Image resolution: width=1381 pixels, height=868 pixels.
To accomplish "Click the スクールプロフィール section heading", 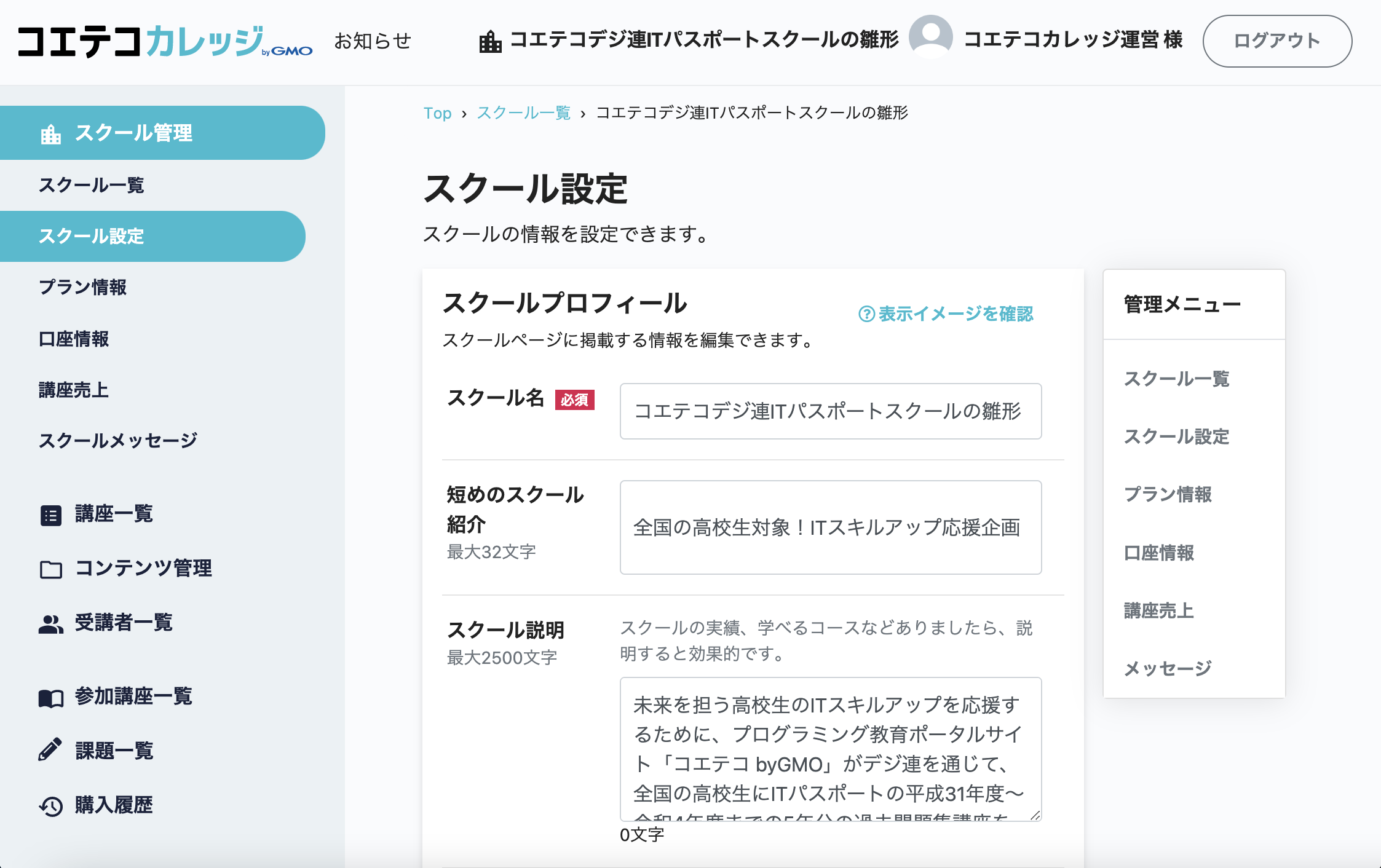I will pos(564,303).
